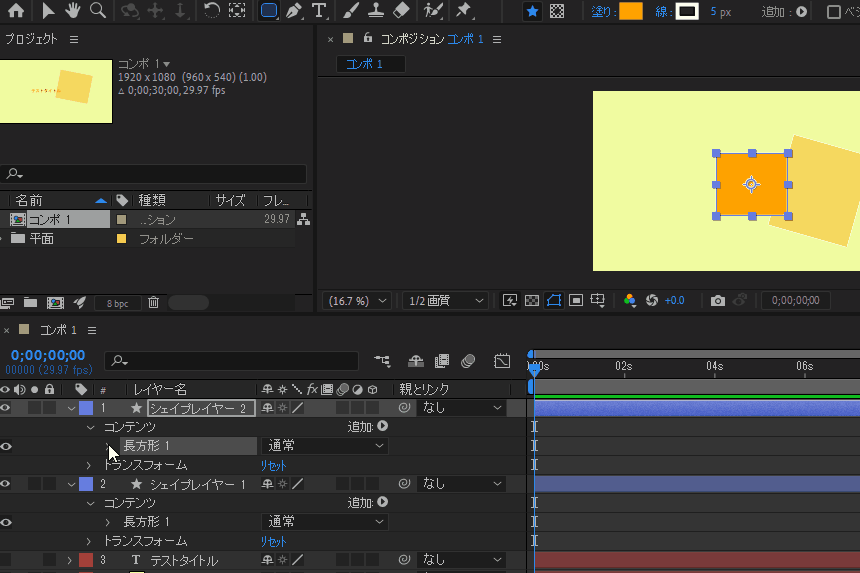Screen dimensions: 860x573
Task: Create new folder in Project panel
Action: pyautogui.click(x=30, y=302)
